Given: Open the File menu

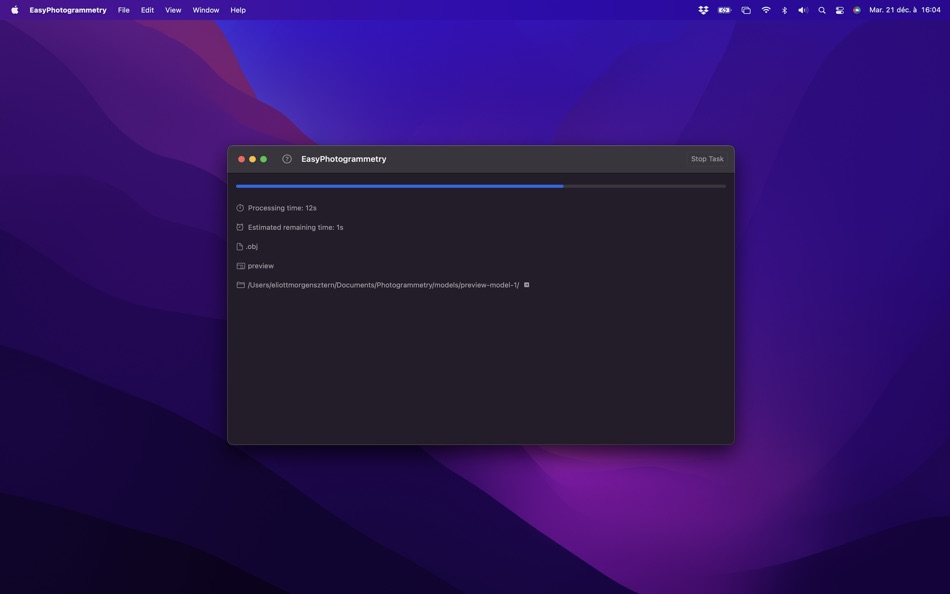Looking at the screenshot, I should click(x=124, y=10).
